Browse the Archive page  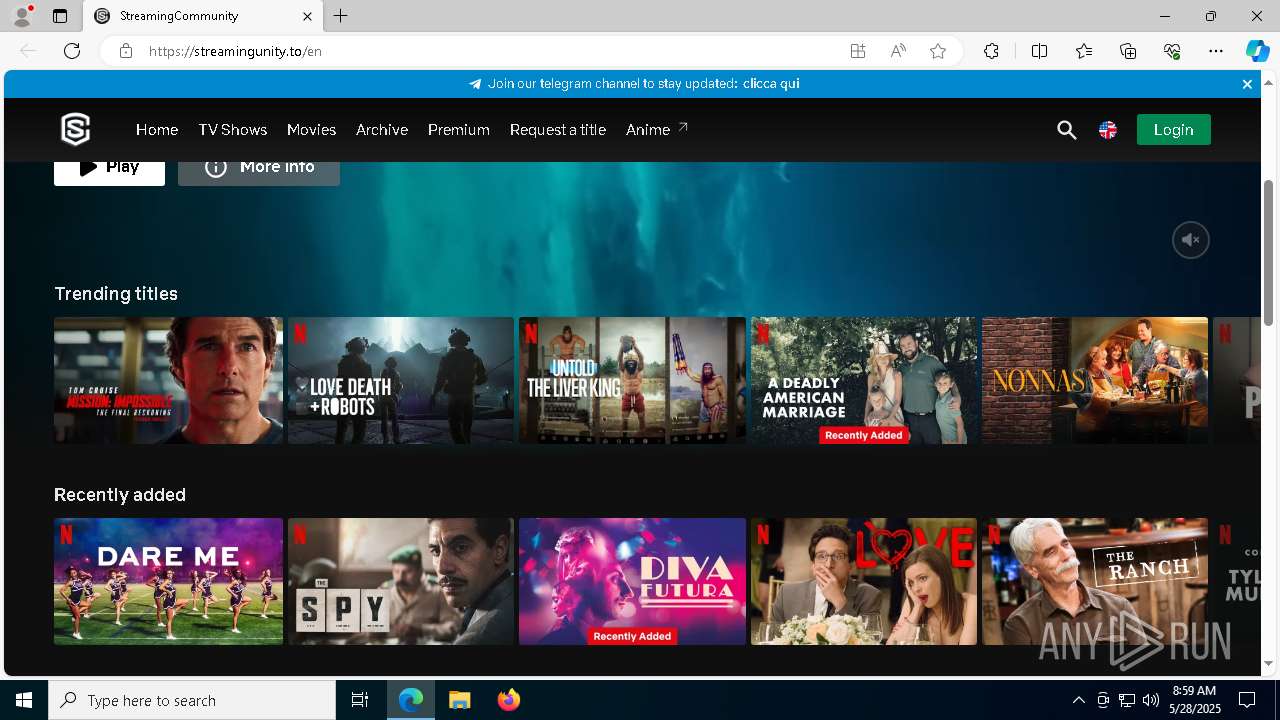click(382, 130)
